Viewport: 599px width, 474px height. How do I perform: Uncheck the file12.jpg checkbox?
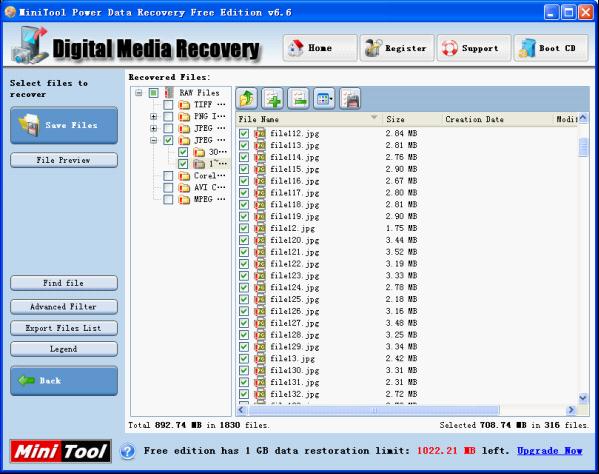click(244, 228)
